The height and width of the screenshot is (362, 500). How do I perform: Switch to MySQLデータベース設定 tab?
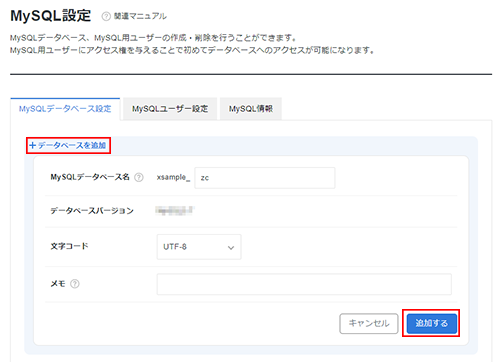(65, 109)
